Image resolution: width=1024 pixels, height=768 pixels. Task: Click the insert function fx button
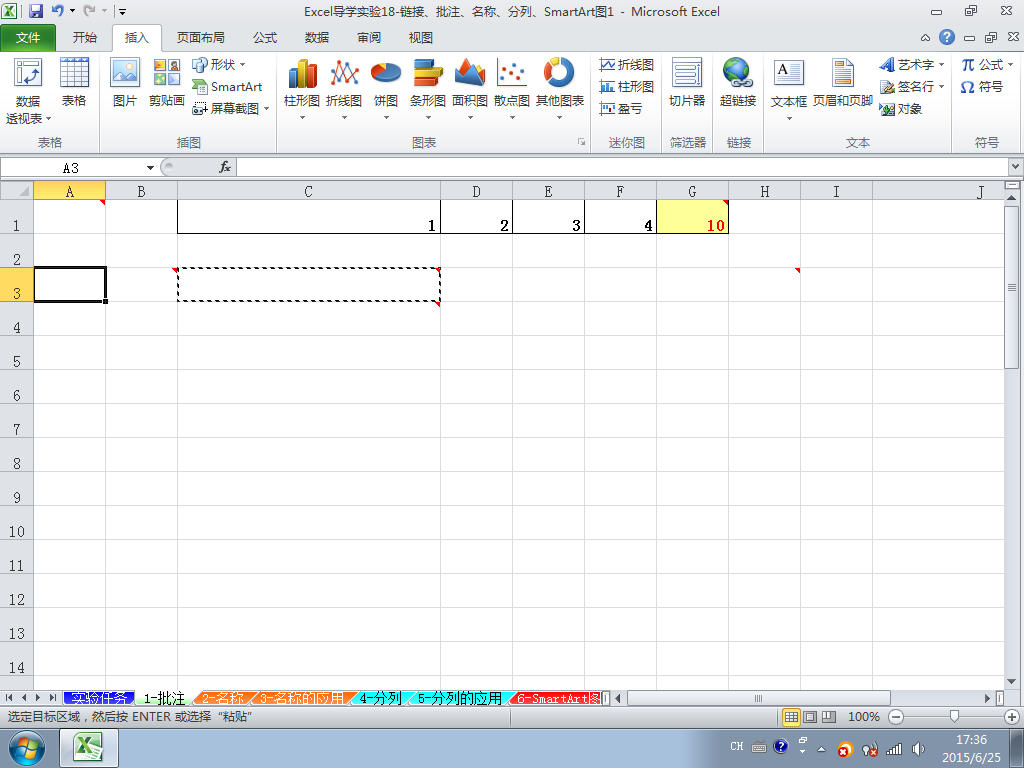[225, 167]
